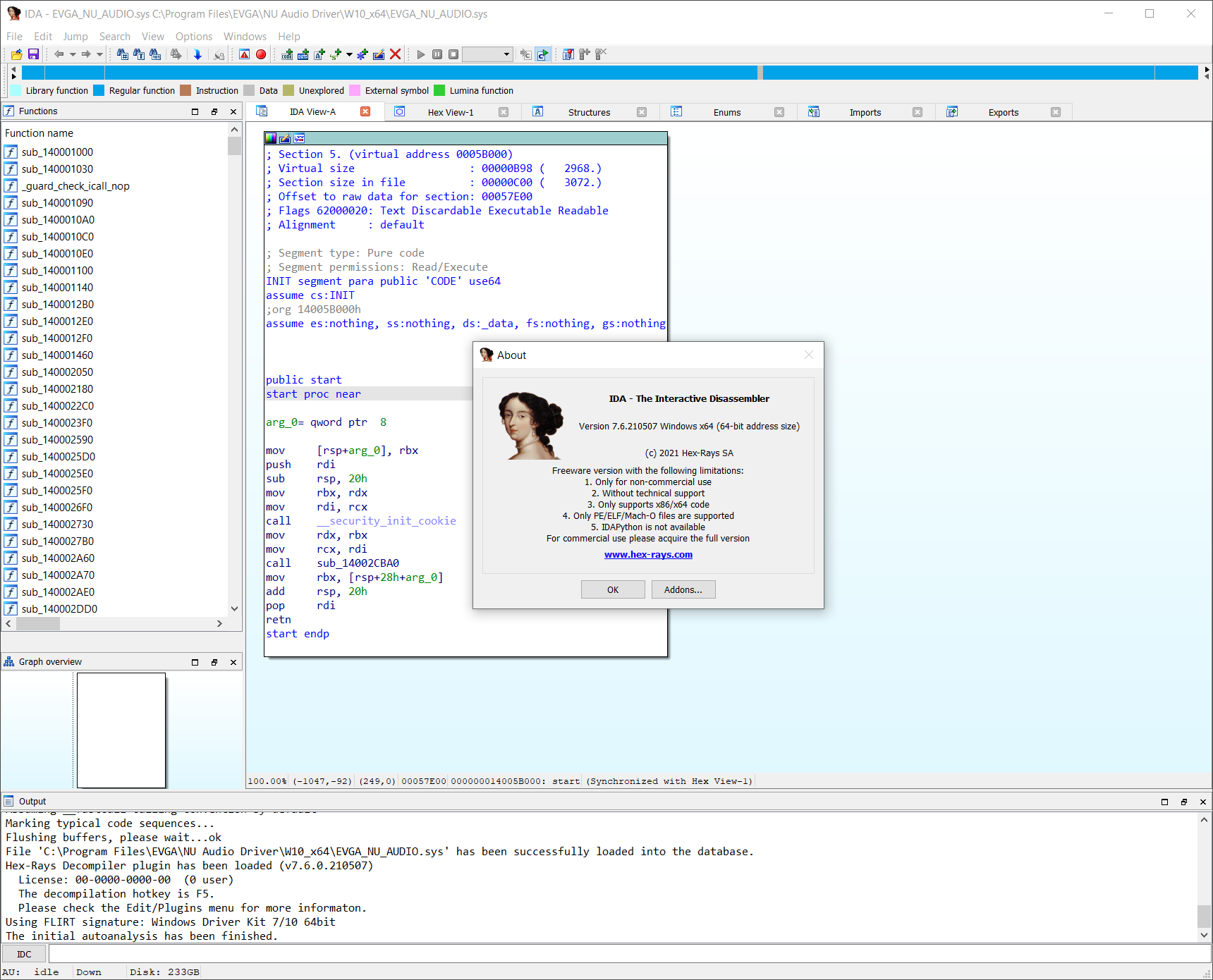Screen dimensions: 1213x980
Task: Open the Jump menu
Action: [x=75, y=37]
